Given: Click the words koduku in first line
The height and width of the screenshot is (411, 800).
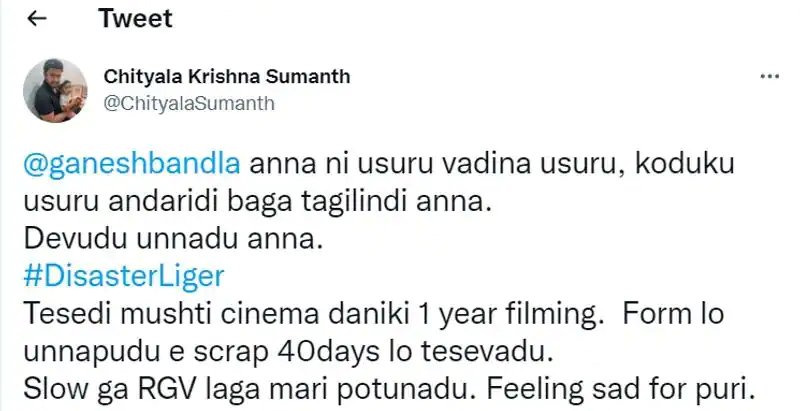Looking at the screenshot, I should click(x=684, y=164).
